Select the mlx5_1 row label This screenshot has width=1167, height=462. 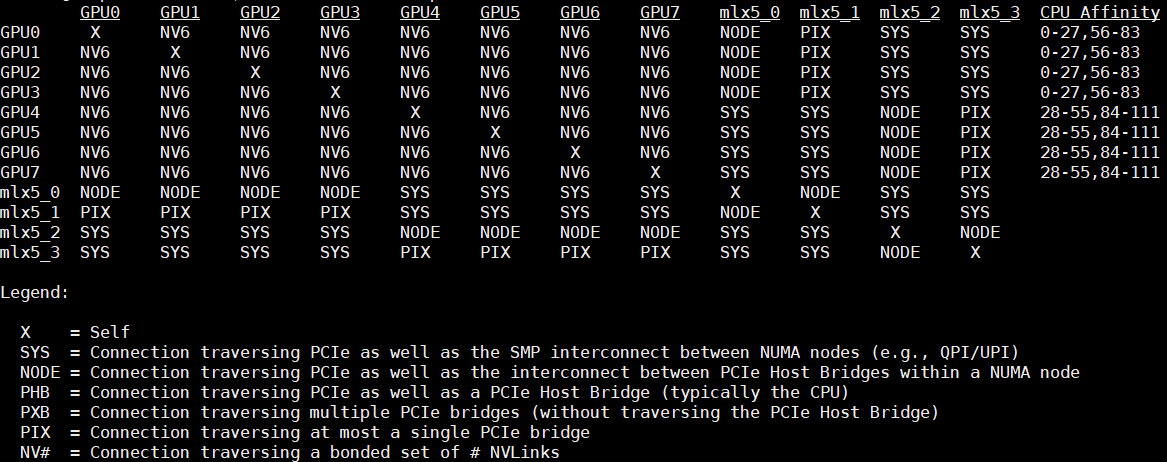pos(30,212)
